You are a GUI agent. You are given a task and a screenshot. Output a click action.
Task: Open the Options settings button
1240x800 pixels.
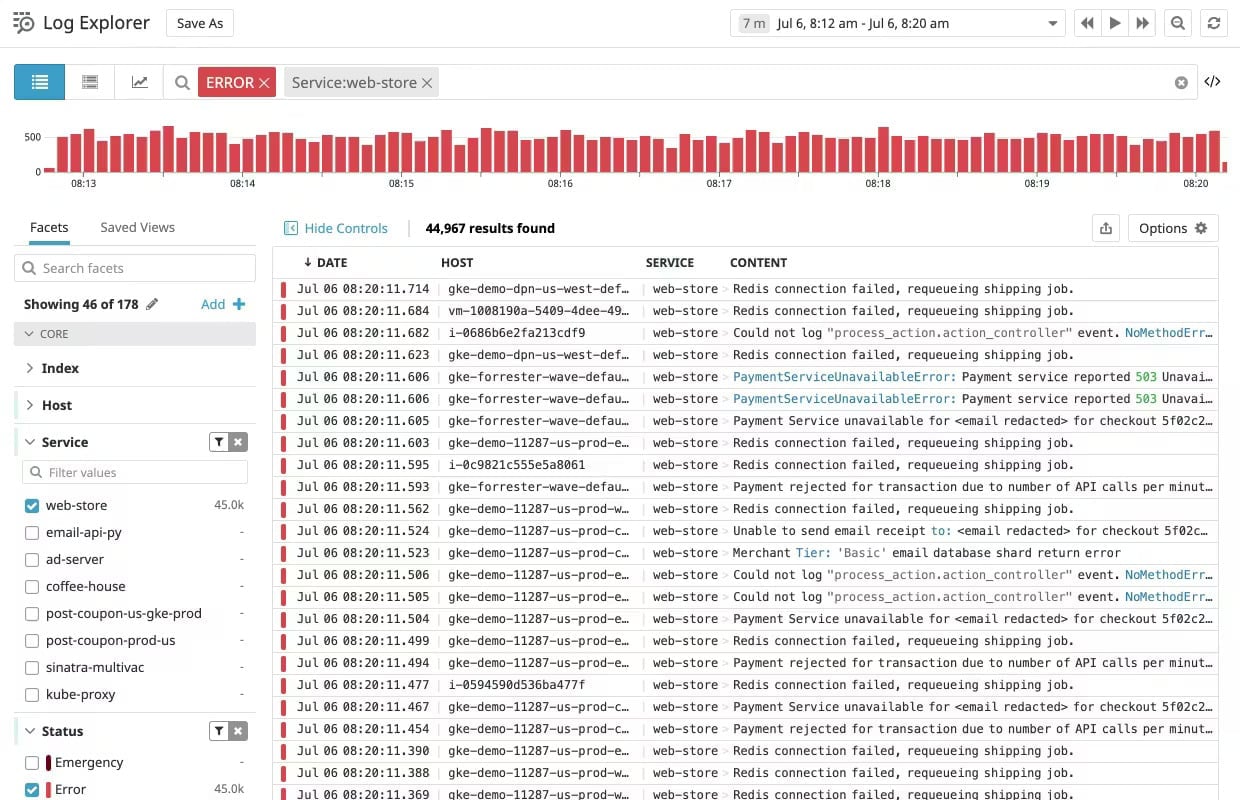coord(1173,228)
